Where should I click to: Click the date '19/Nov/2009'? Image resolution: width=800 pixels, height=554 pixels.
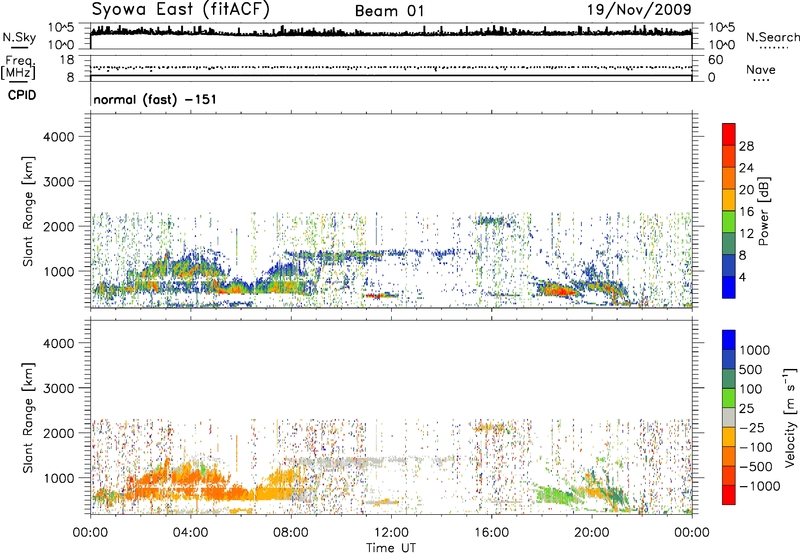tap(639, 9)
